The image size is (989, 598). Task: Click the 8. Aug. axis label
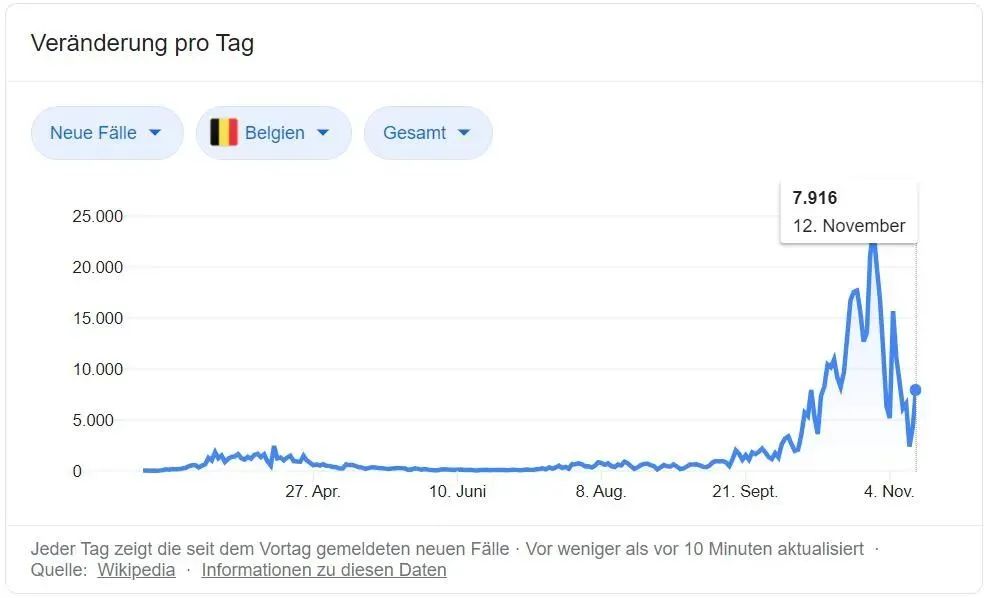pyautogui.click(x=600, y=491)
